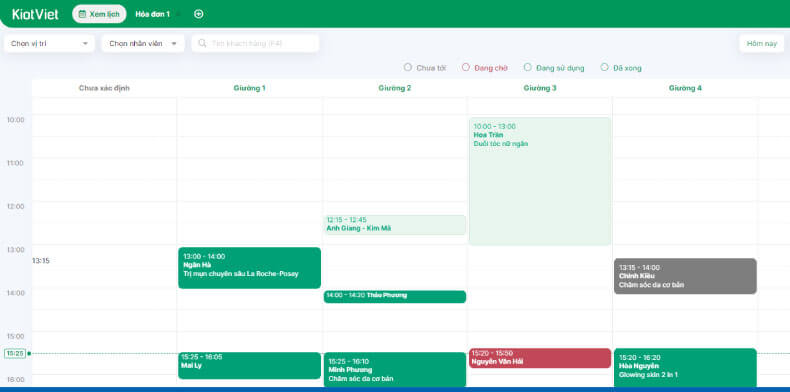Add a new invoice with plus icon
This screenshot has height=392, width=790.
tap(199, 14)
